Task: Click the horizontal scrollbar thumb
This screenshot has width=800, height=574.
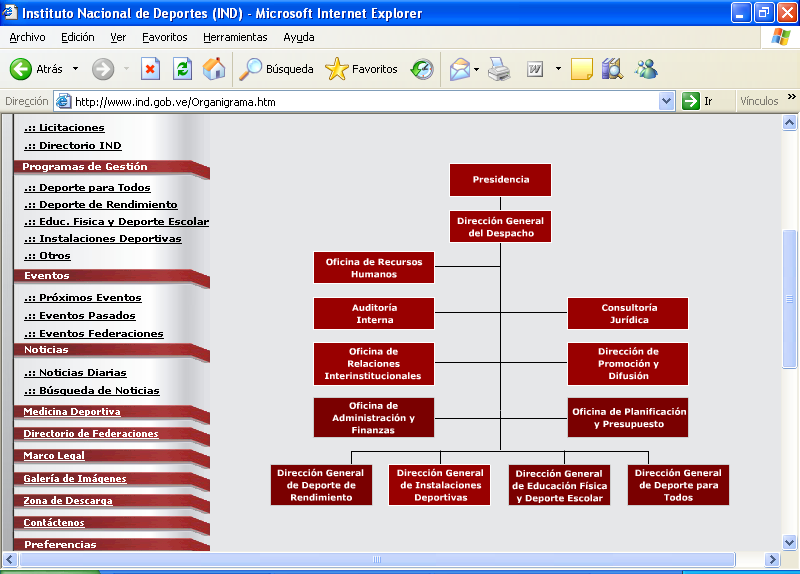Action: (x=377, y=559)
